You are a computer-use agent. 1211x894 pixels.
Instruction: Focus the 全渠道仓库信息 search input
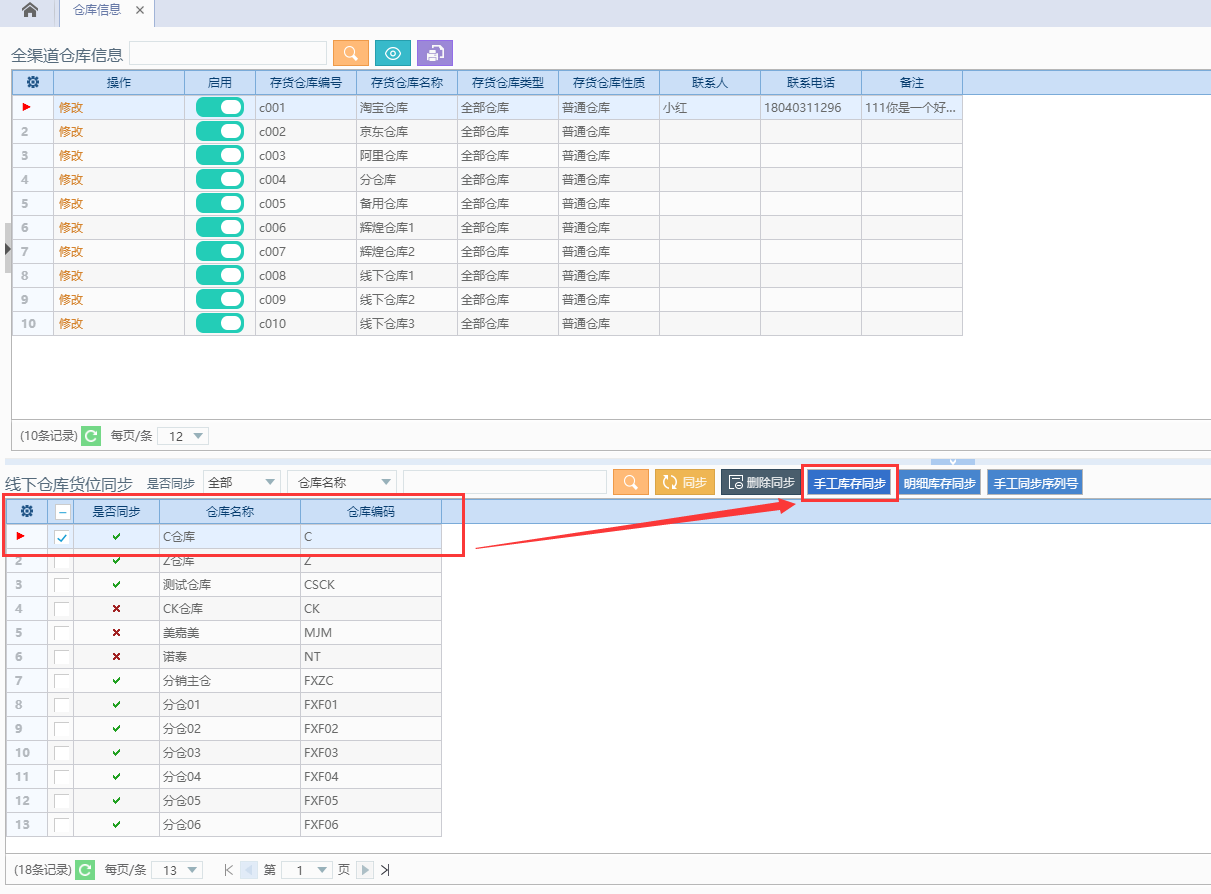click(x=228, y=53)
